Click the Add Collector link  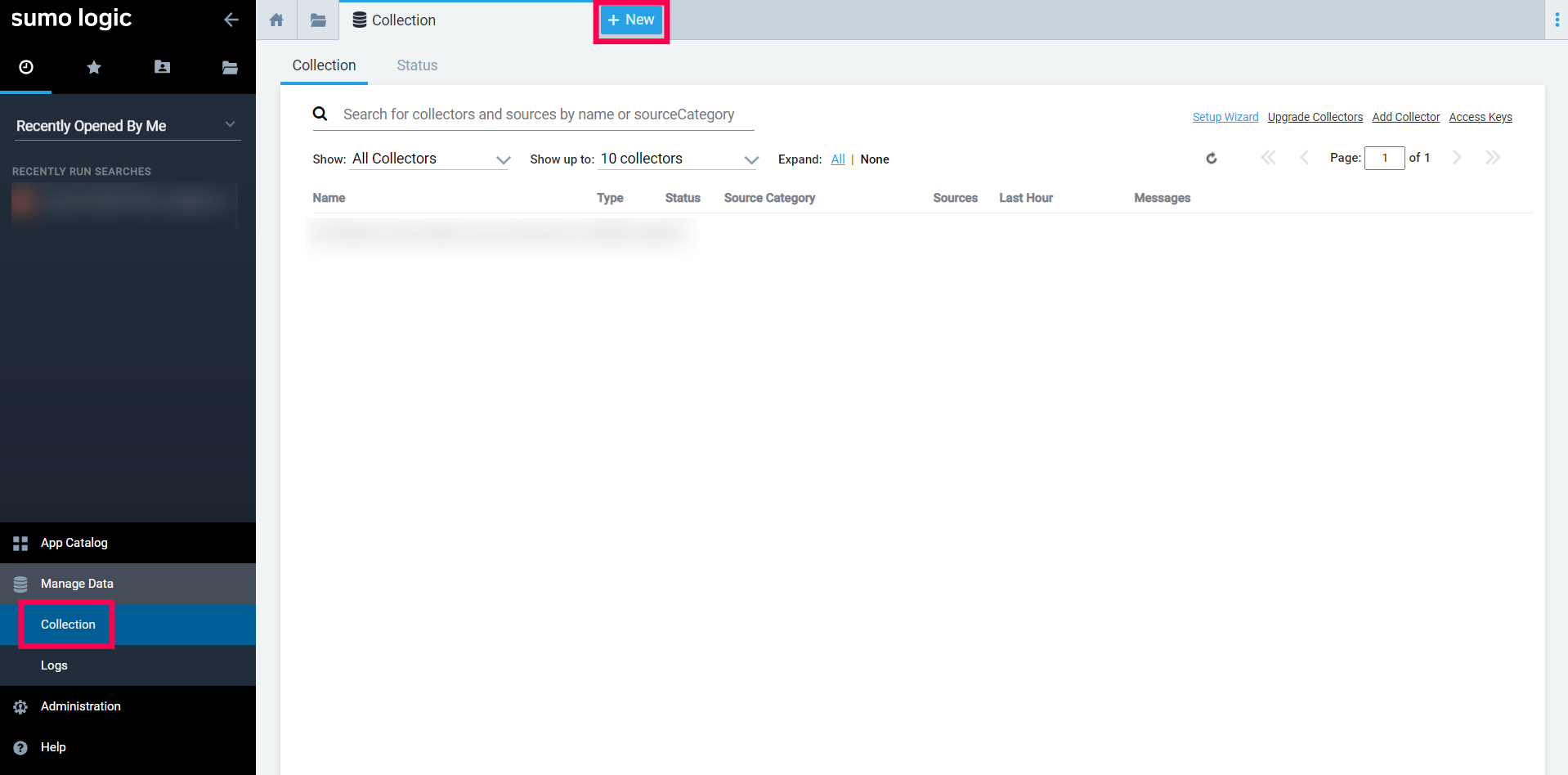coord(1406,117)
